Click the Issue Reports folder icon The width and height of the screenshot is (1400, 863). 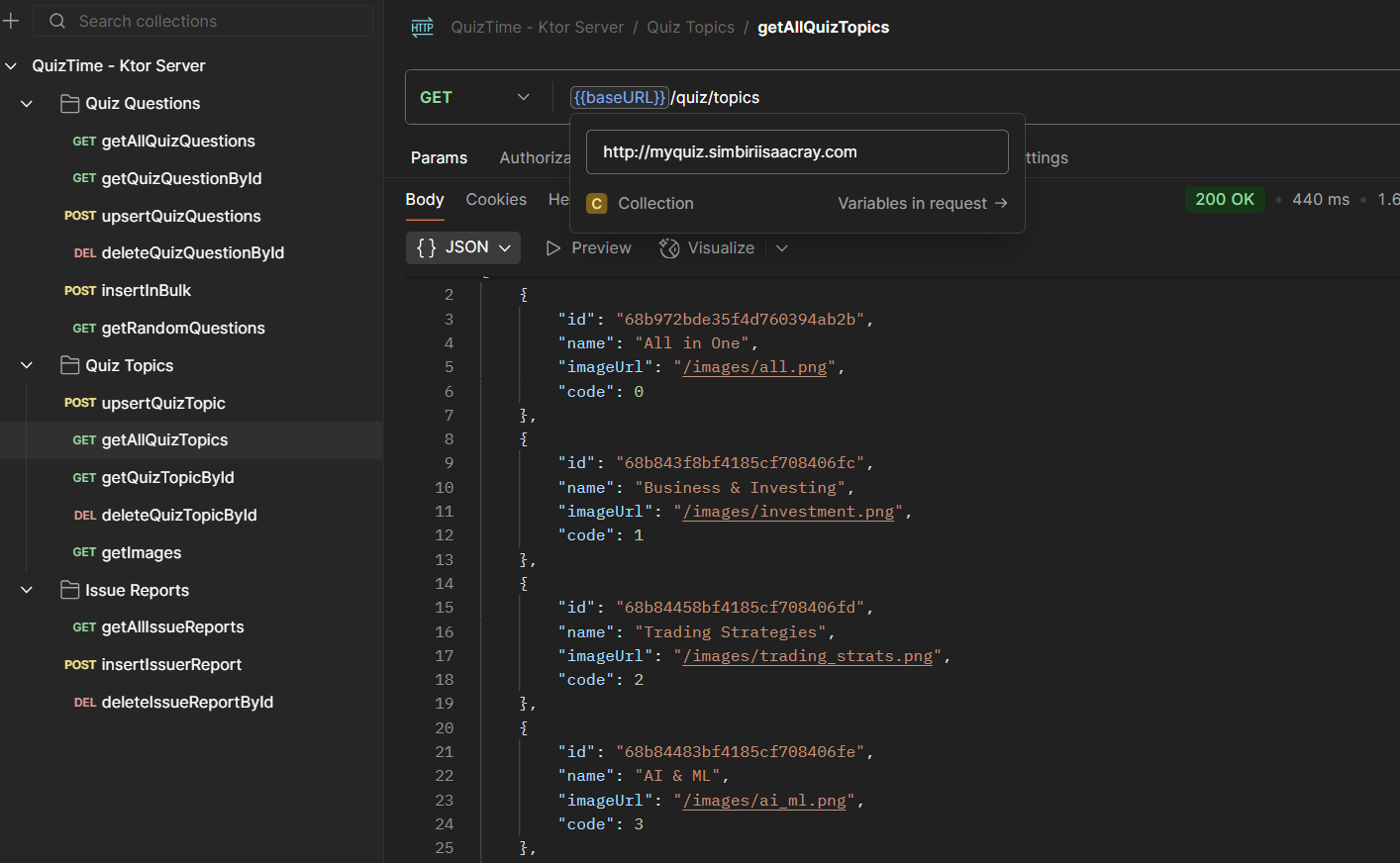tap(69, 590)
